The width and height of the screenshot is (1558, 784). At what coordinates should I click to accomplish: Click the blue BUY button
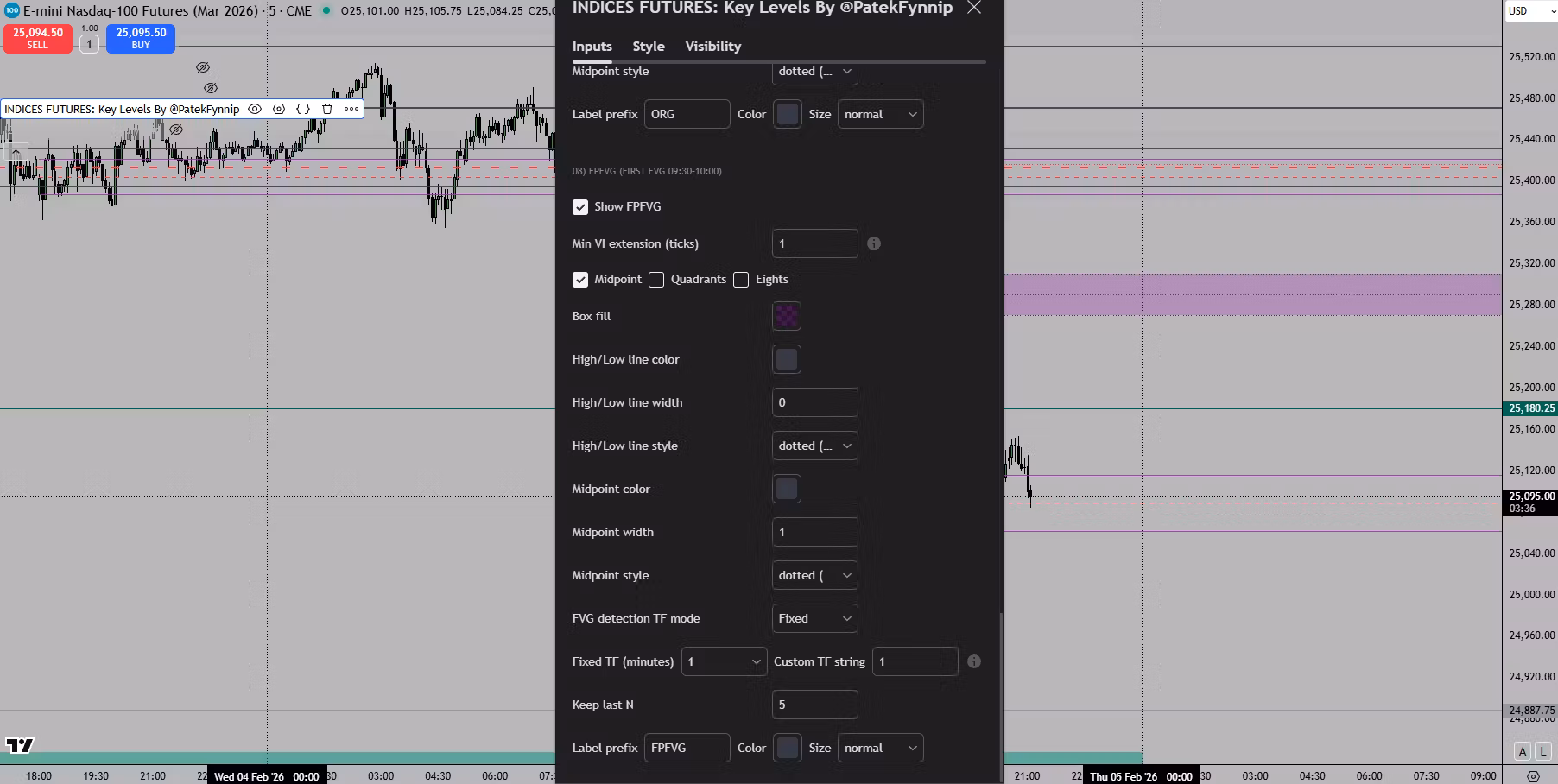tap(141, 38)
